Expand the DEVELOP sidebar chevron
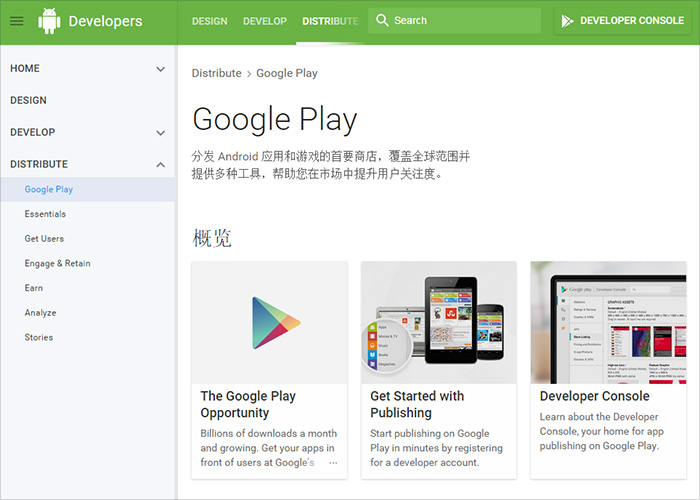The image size is (700, 500). (161, 133)
